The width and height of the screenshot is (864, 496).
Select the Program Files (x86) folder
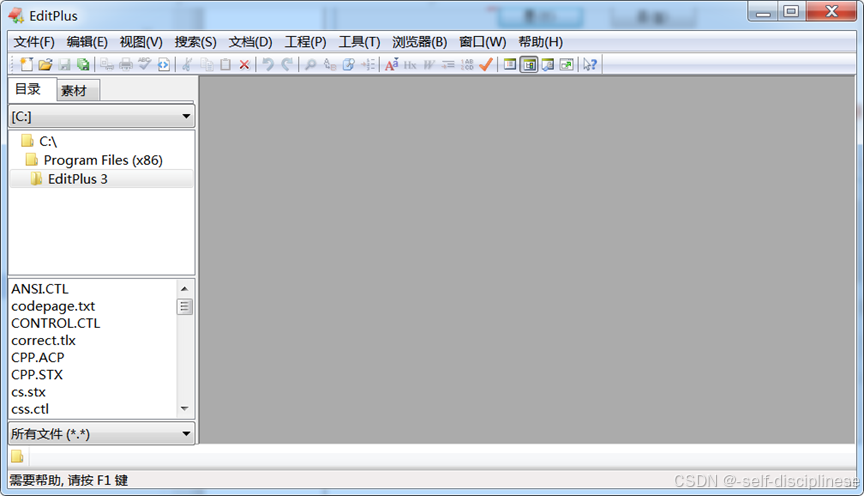coord(94,160)
